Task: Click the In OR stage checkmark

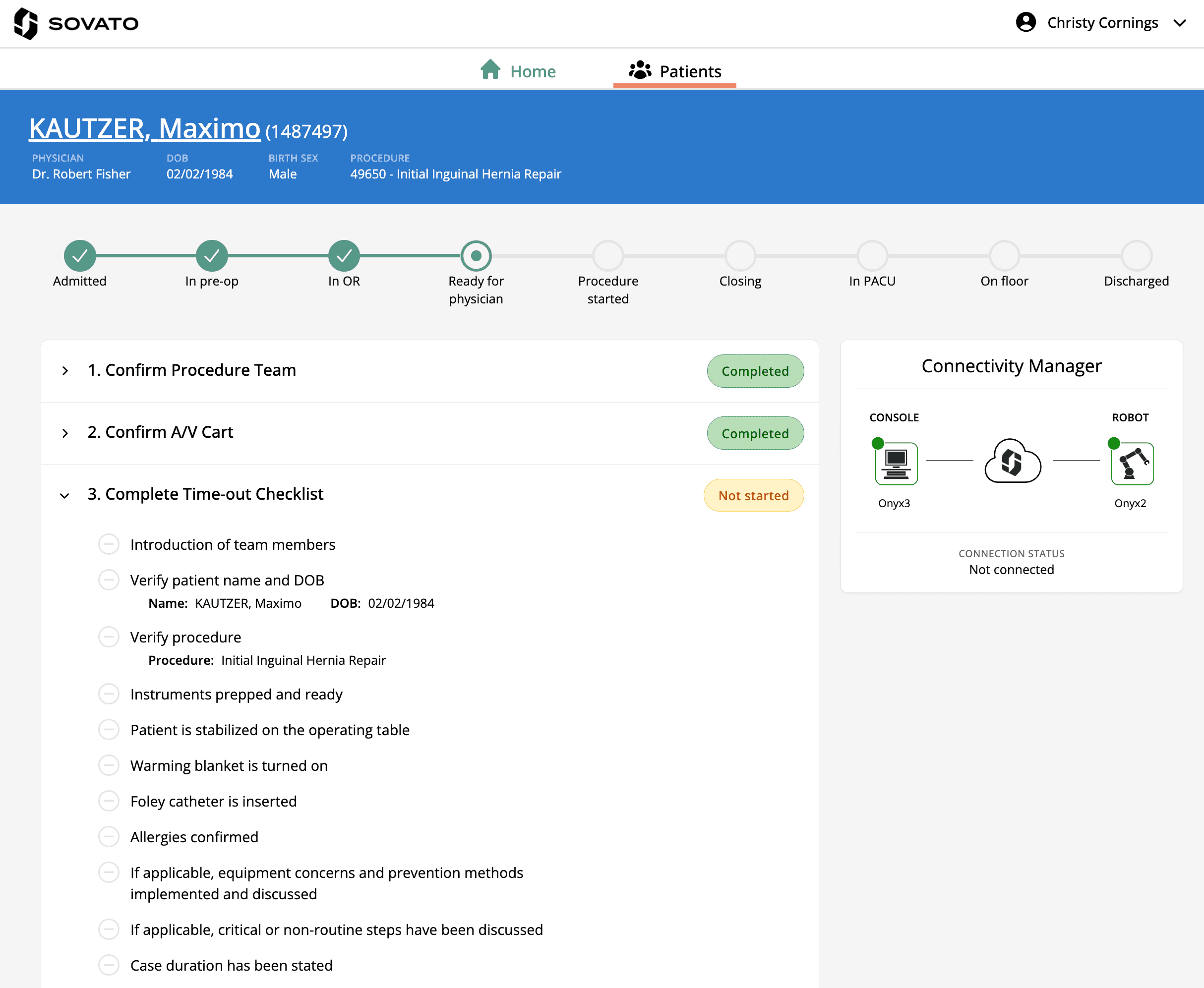Action: point(344,256)
